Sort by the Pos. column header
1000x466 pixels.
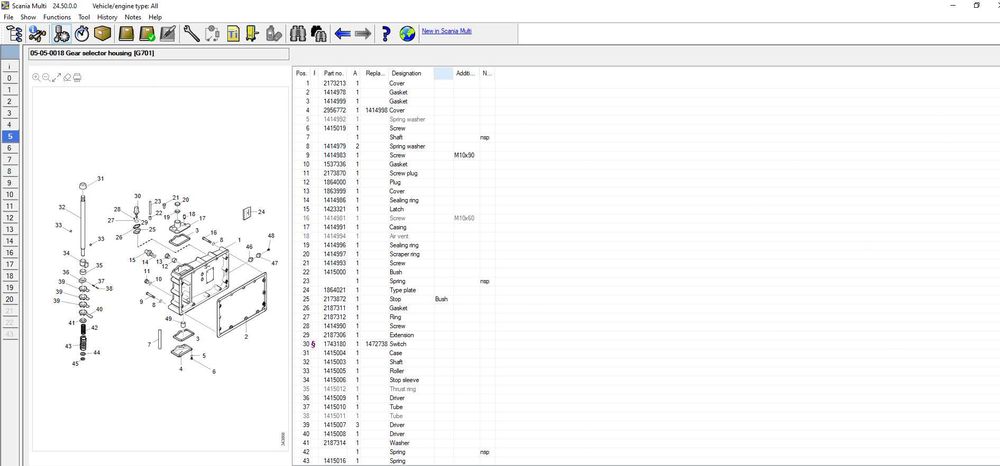[302, 73]
